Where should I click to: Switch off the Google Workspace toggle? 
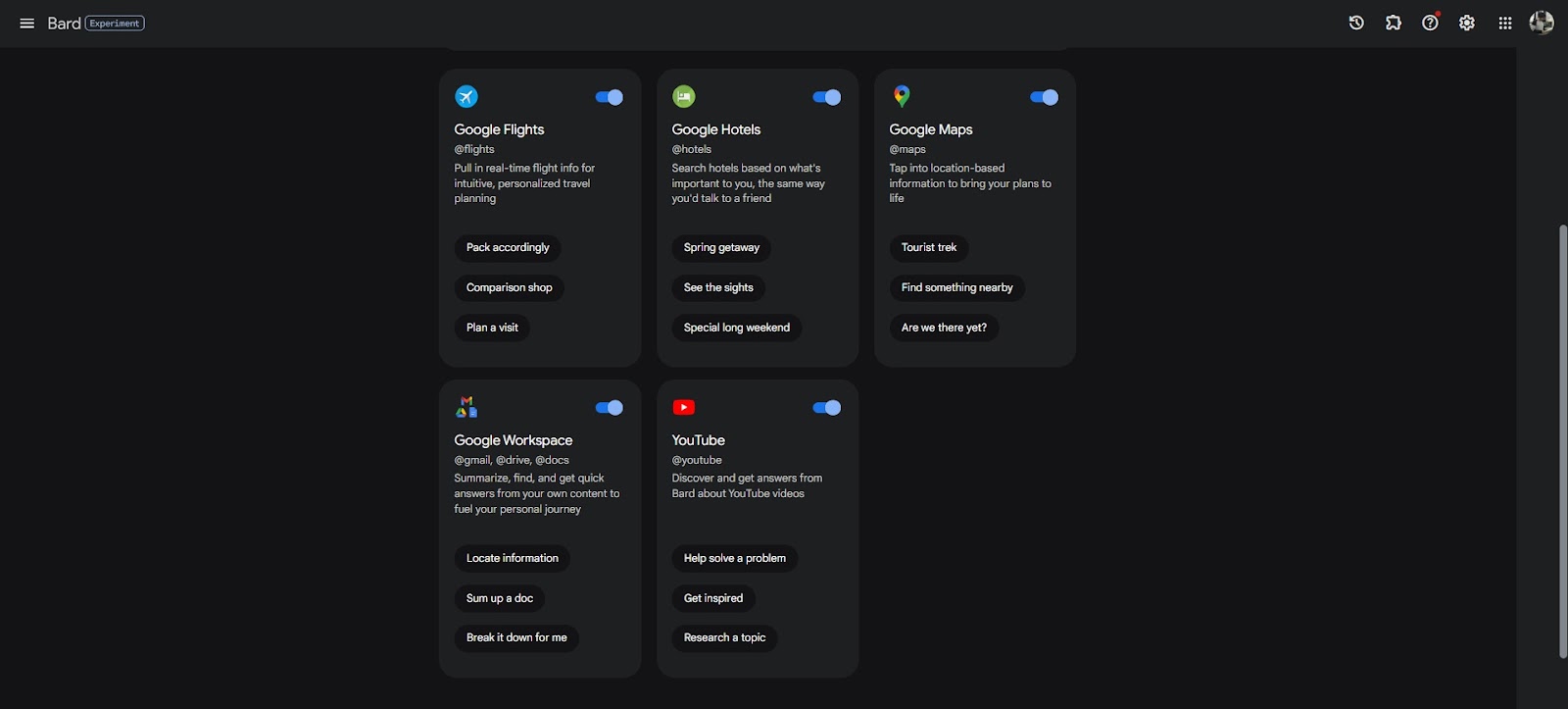(x=609, y=408)
